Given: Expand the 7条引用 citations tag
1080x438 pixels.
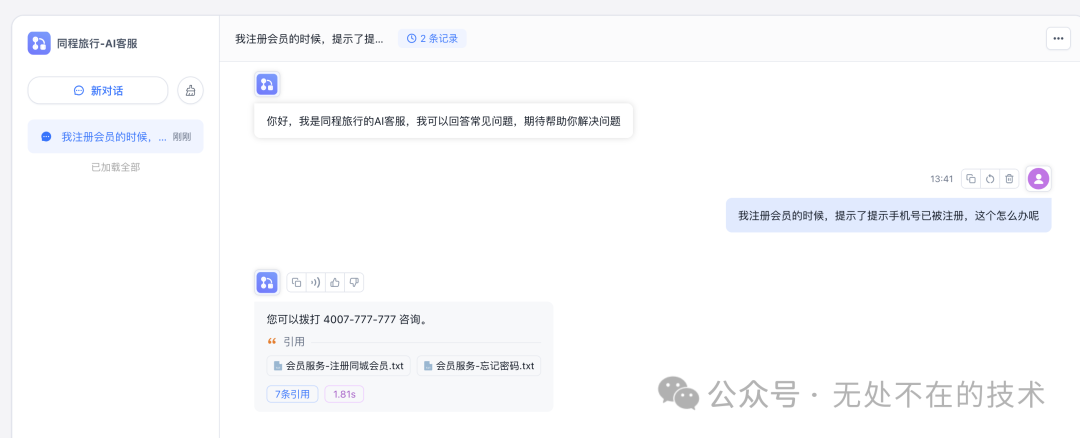Looking at the screenshot, I should tap(292, 395).
